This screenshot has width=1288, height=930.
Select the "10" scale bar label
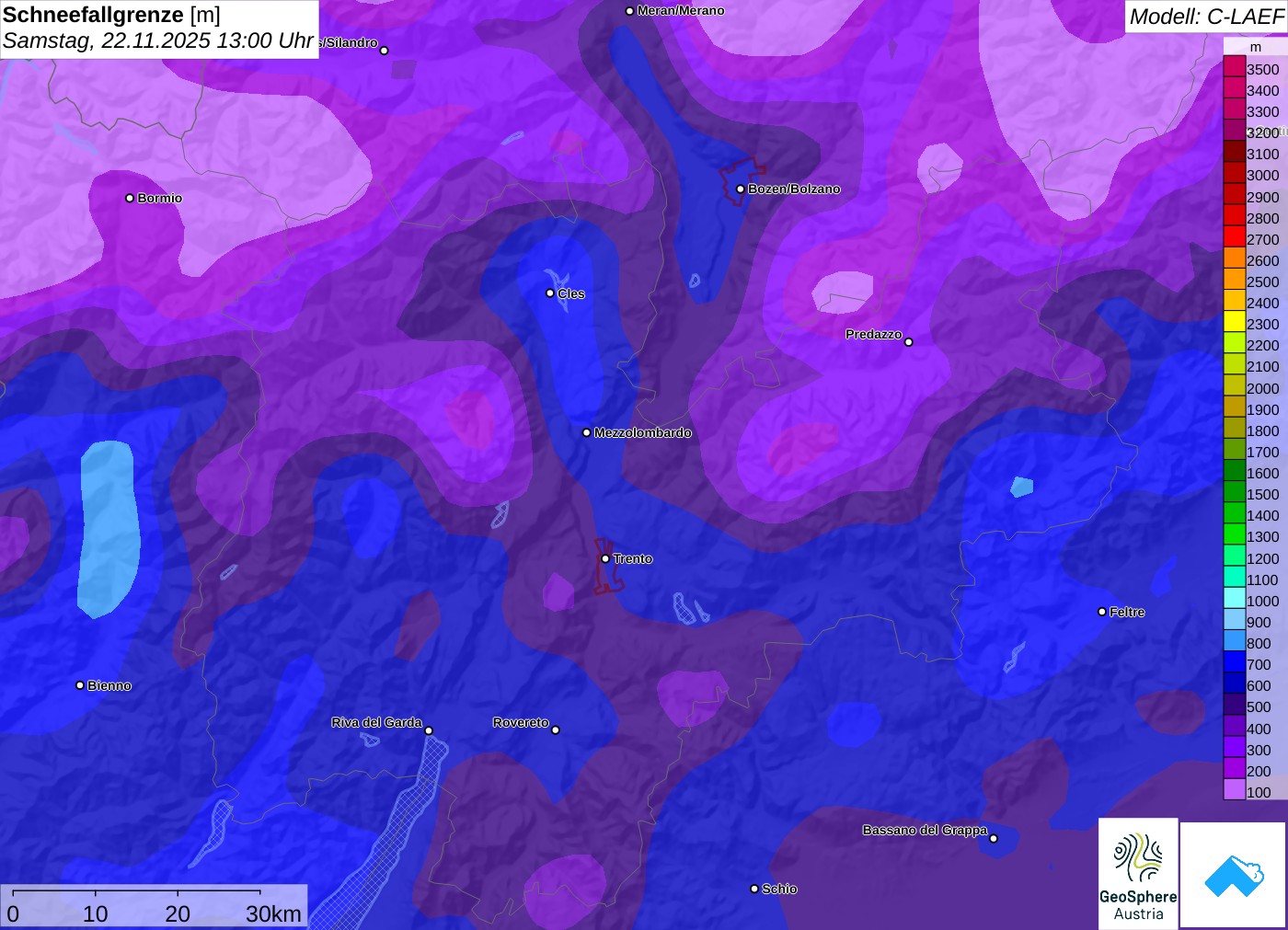[x=96, y=913]
